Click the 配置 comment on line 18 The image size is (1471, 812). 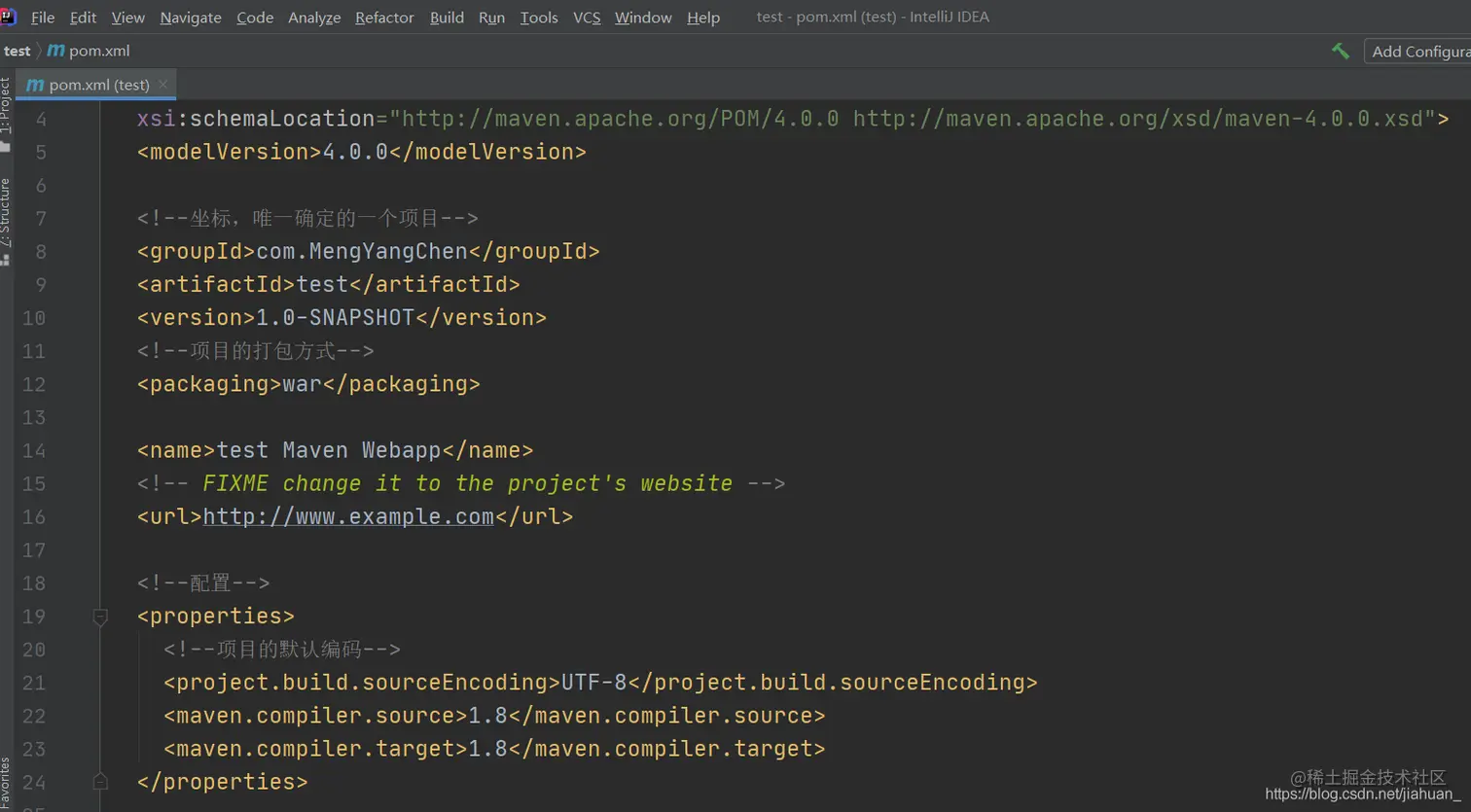(x=203, y=583)
